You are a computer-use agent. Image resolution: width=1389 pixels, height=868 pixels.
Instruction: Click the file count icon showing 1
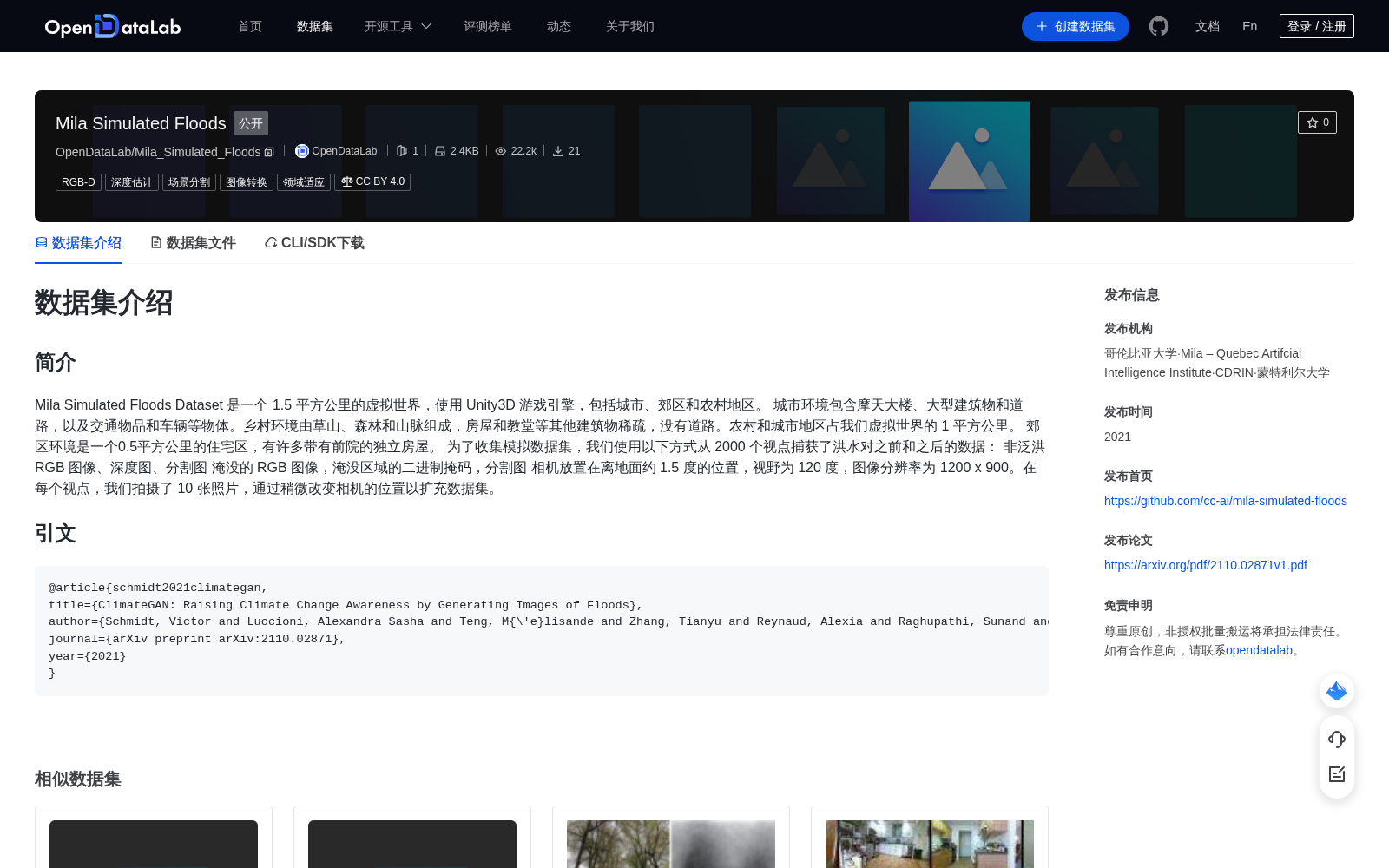[x=402, y=151]
